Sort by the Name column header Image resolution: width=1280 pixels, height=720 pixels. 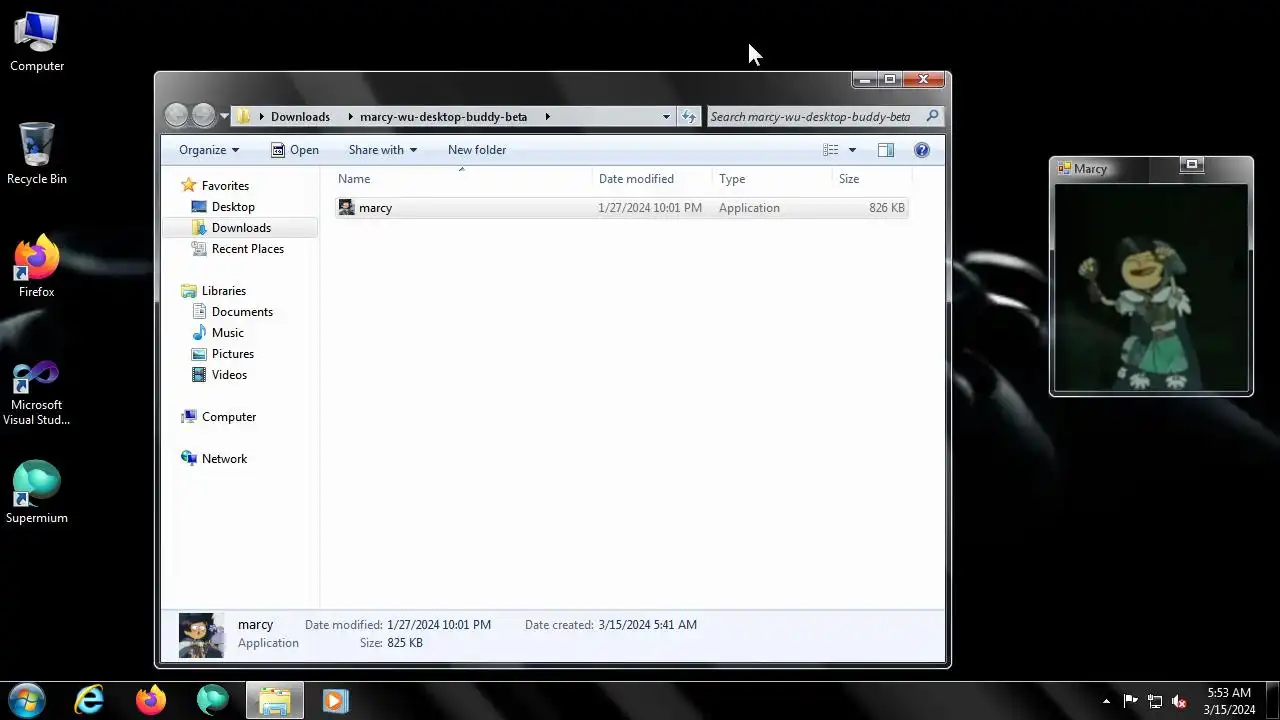[x=462, y=179]
